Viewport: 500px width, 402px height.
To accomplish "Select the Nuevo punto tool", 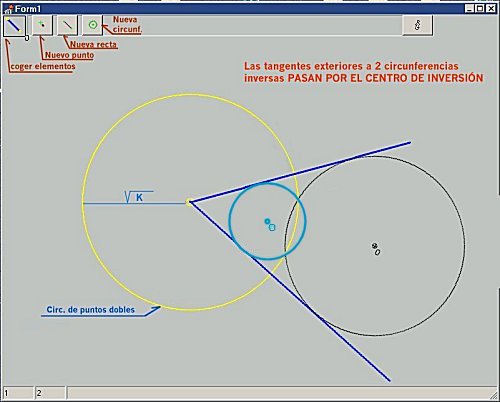I will [x=42, y=25].
